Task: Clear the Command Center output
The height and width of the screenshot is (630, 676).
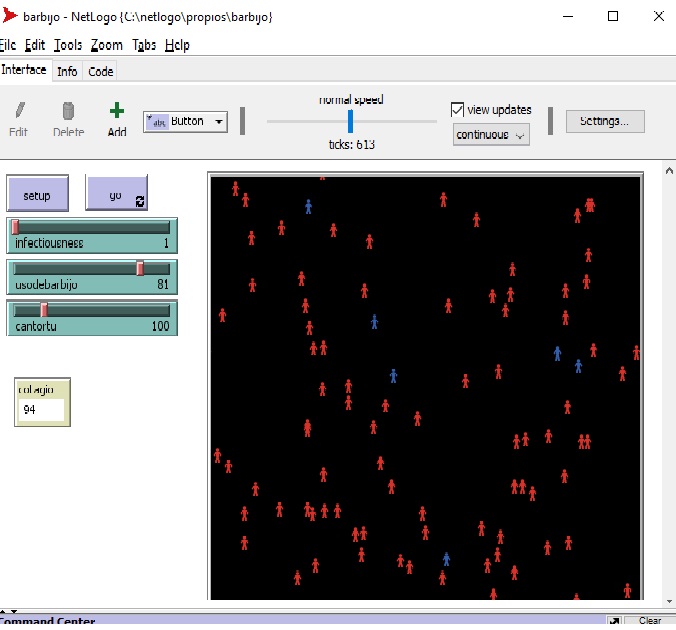Action: (649, 621)
